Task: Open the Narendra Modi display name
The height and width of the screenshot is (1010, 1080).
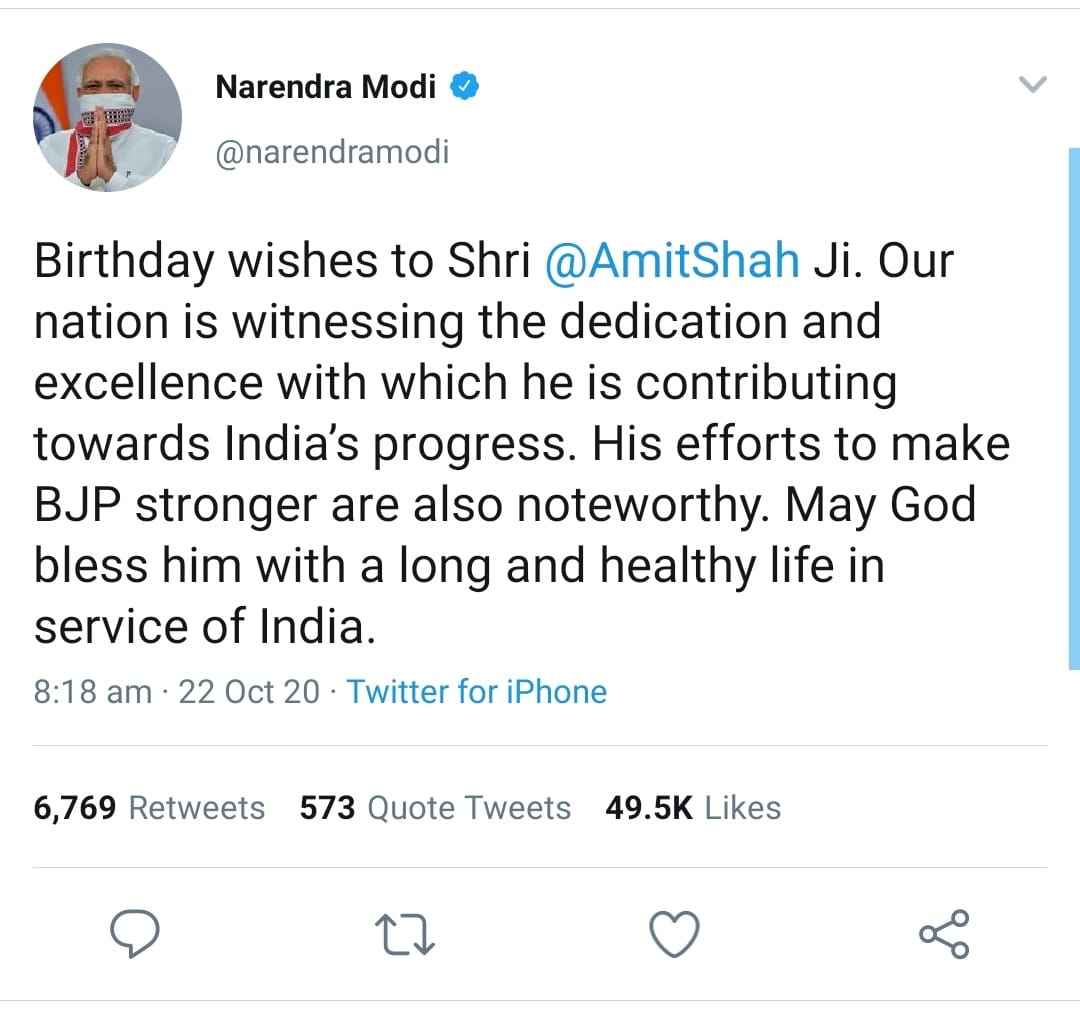Action: tap(326, 88)
